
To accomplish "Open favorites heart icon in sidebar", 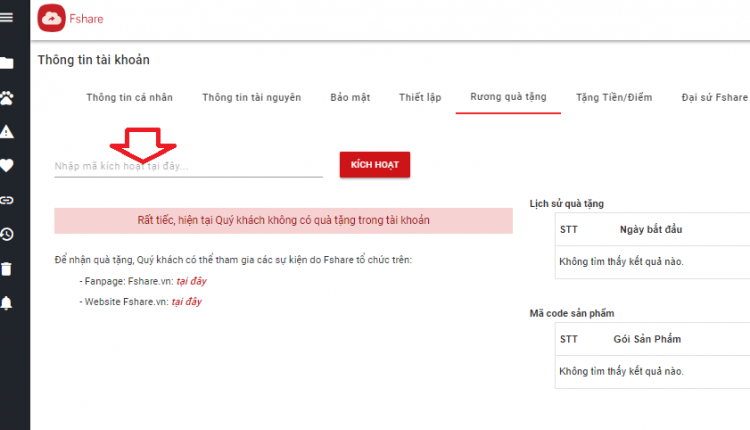I will pyautogui.click(x=6, y=165).
